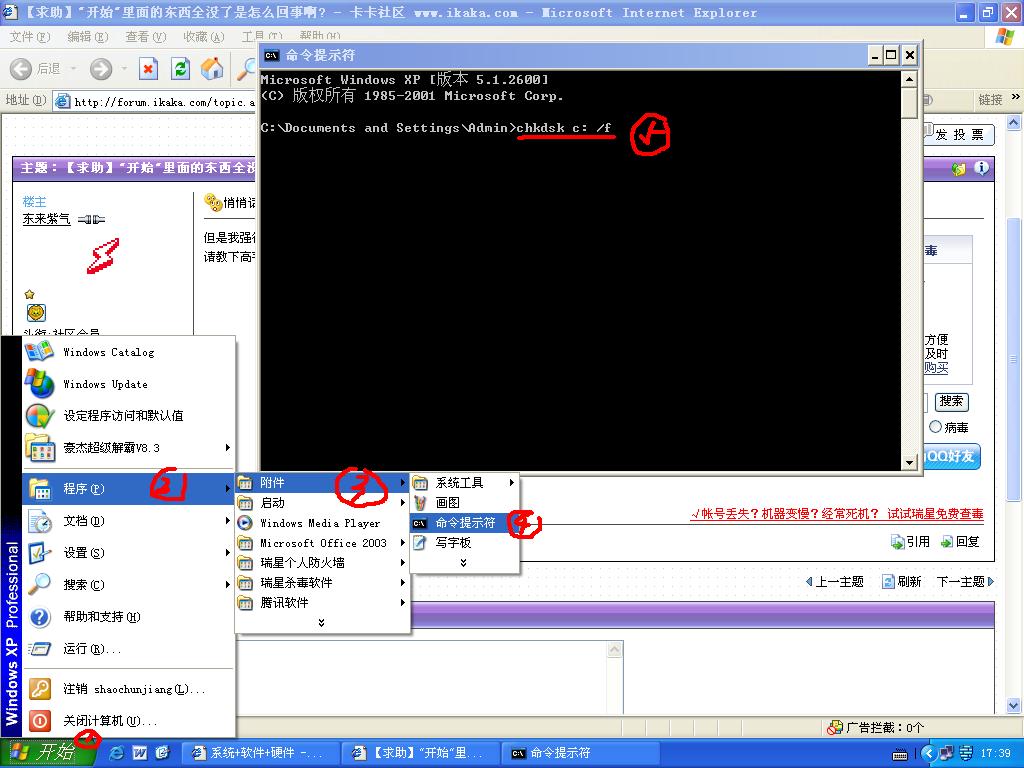The height and width of the screenshot is (768, 1024).
Task: Expand arrow next to 瑞星杀毒软件
Action: [x=403, y=583]
